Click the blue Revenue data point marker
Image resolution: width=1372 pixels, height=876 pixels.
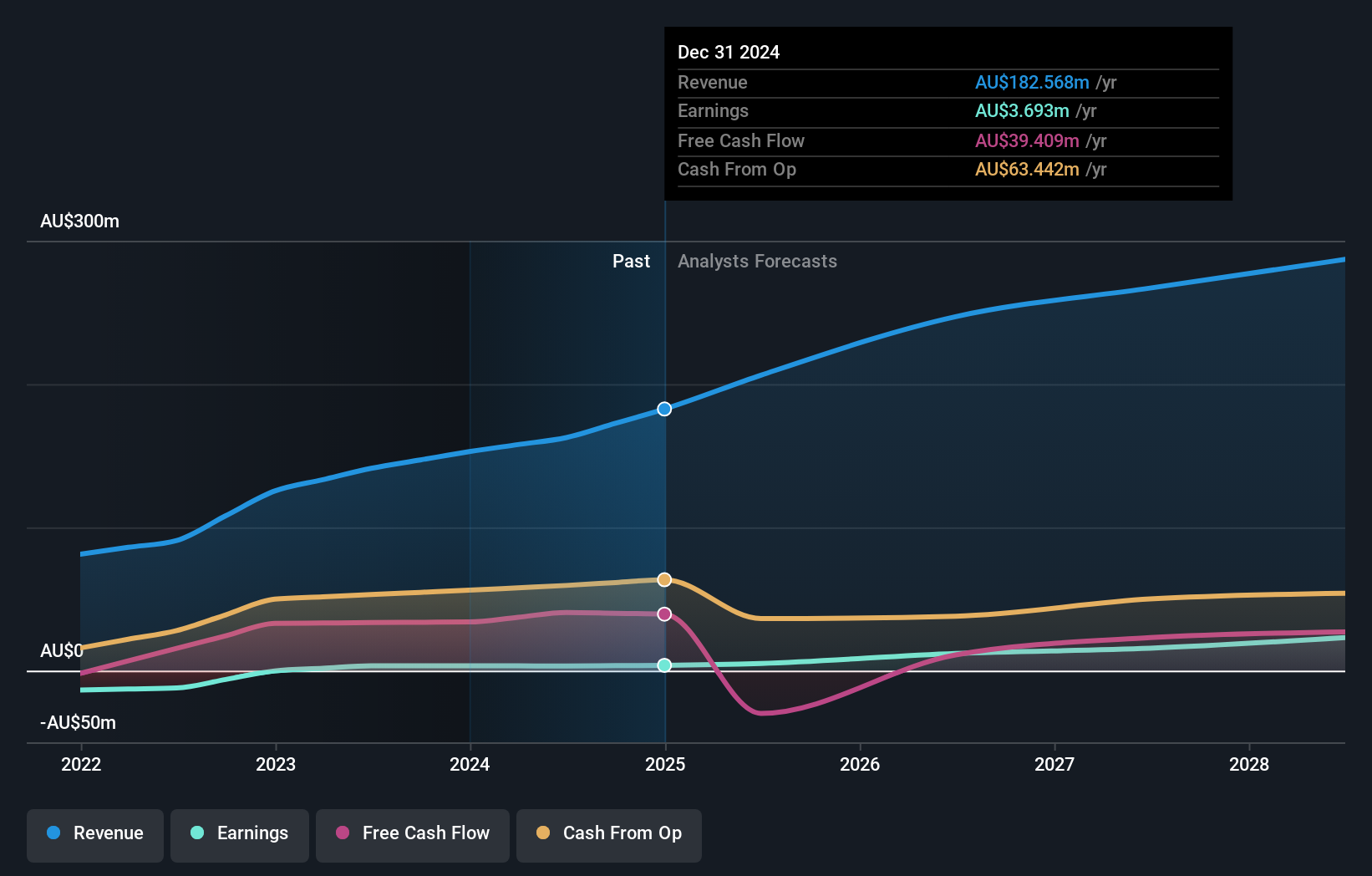tap(664, 409)
